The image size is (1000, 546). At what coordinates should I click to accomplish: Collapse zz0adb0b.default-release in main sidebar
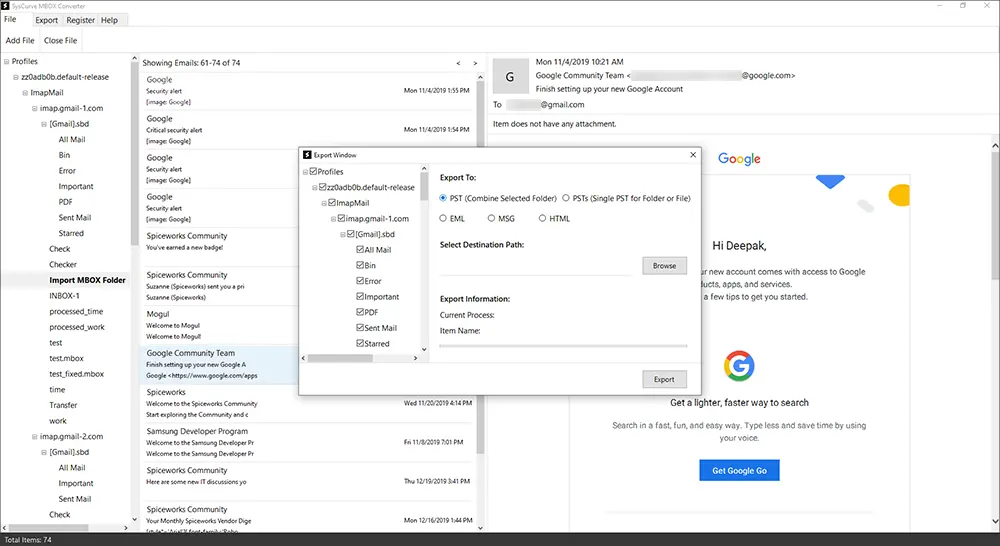[16, 77]
